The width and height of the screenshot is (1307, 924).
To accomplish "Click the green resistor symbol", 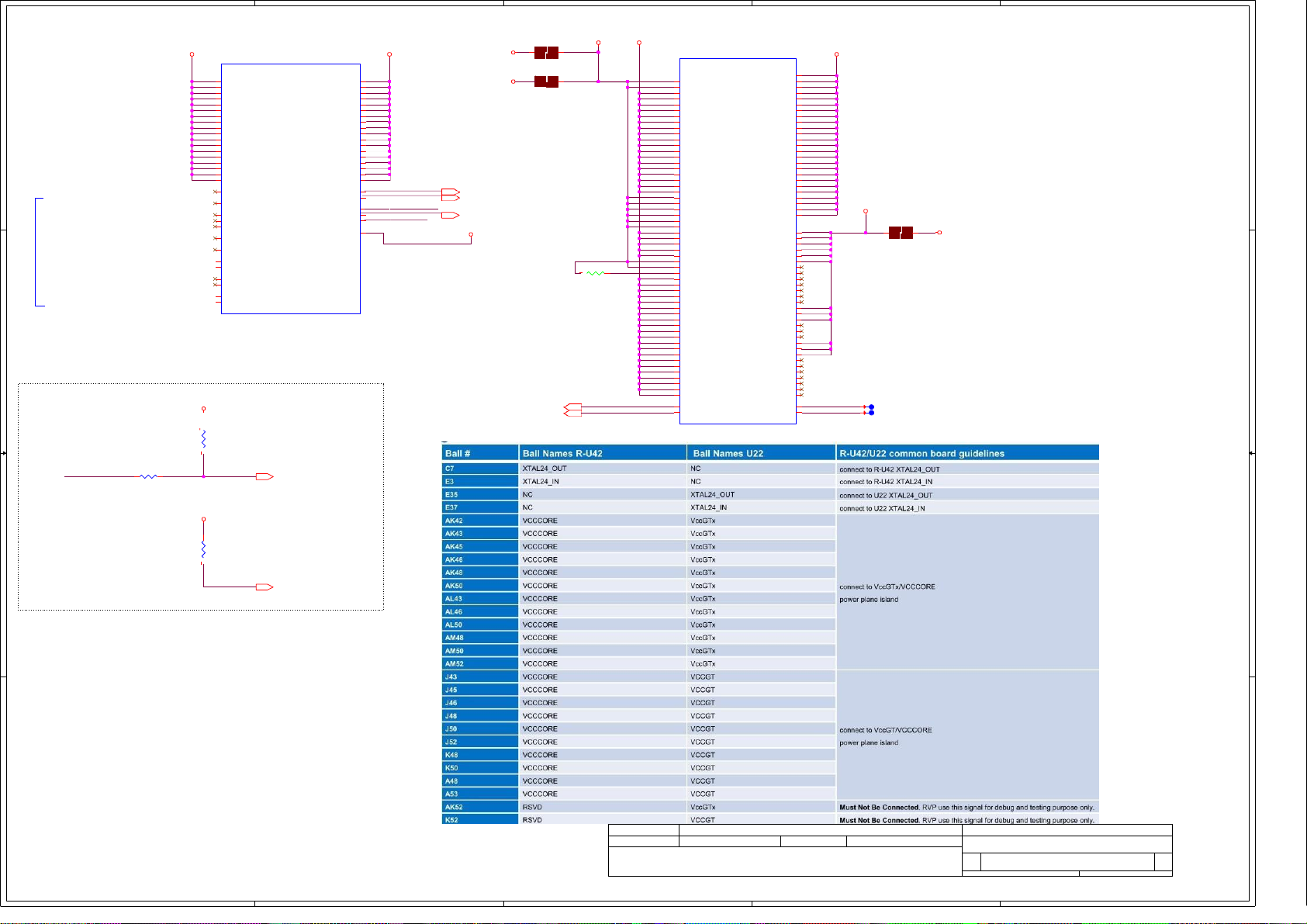I will coord(595,273).
